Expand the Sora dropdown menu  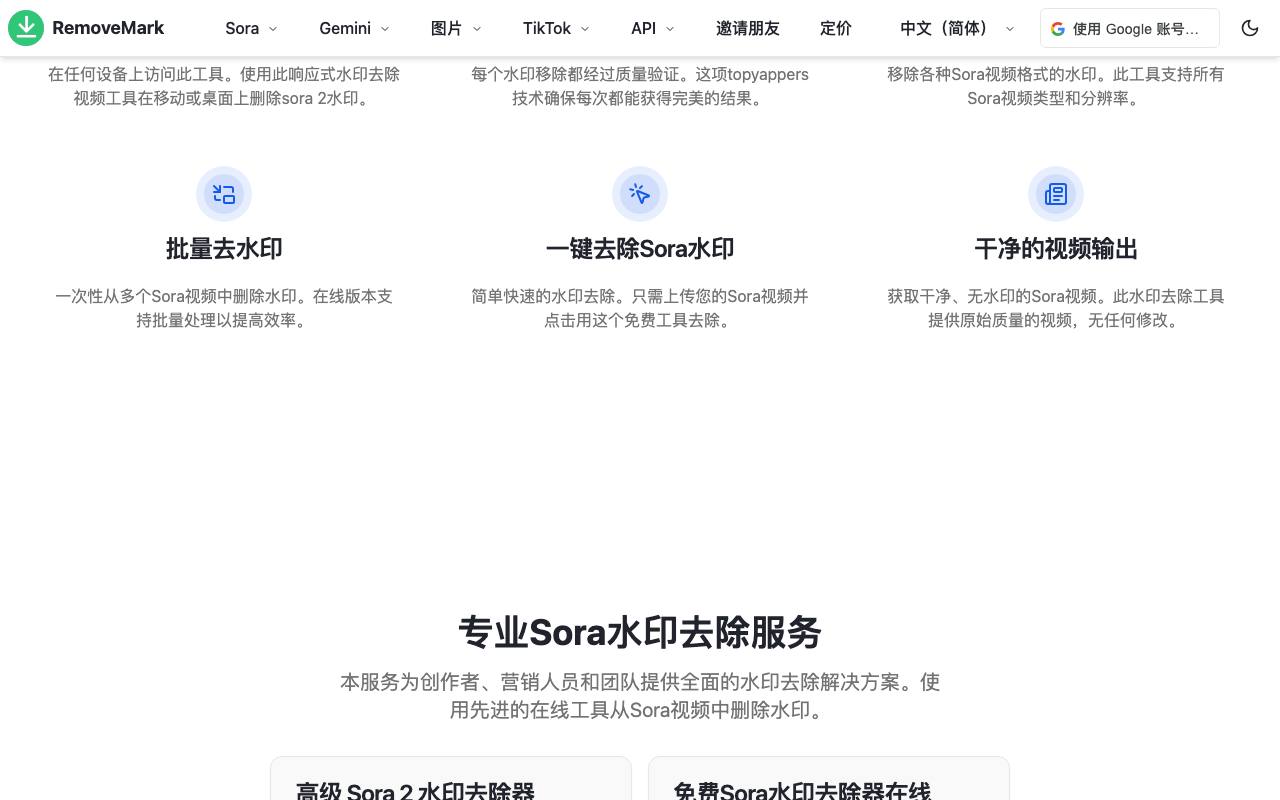pos(252,28)
